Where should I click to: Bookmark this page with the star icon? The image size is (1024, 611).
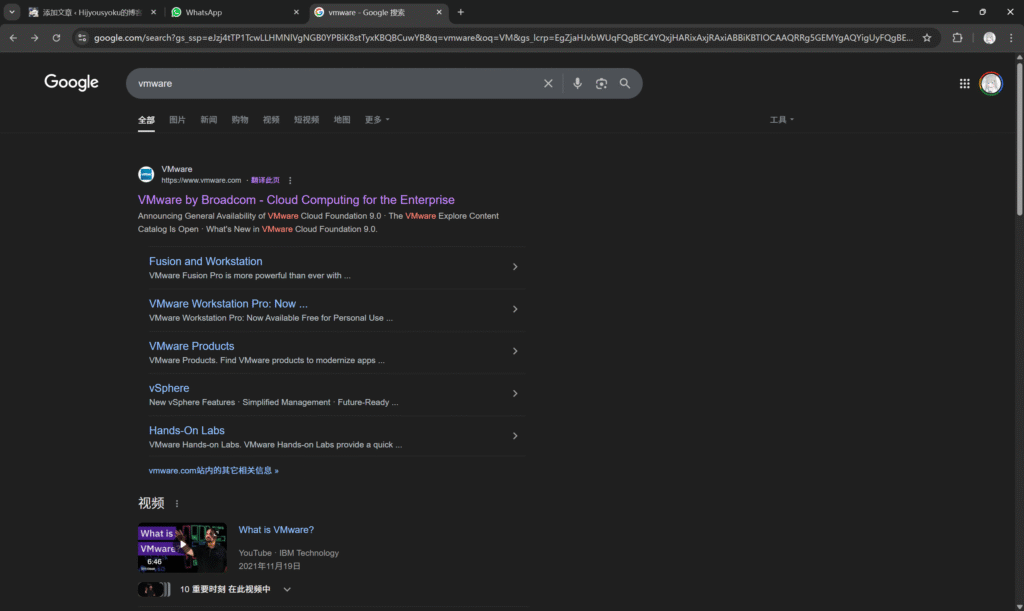point(927,38)
